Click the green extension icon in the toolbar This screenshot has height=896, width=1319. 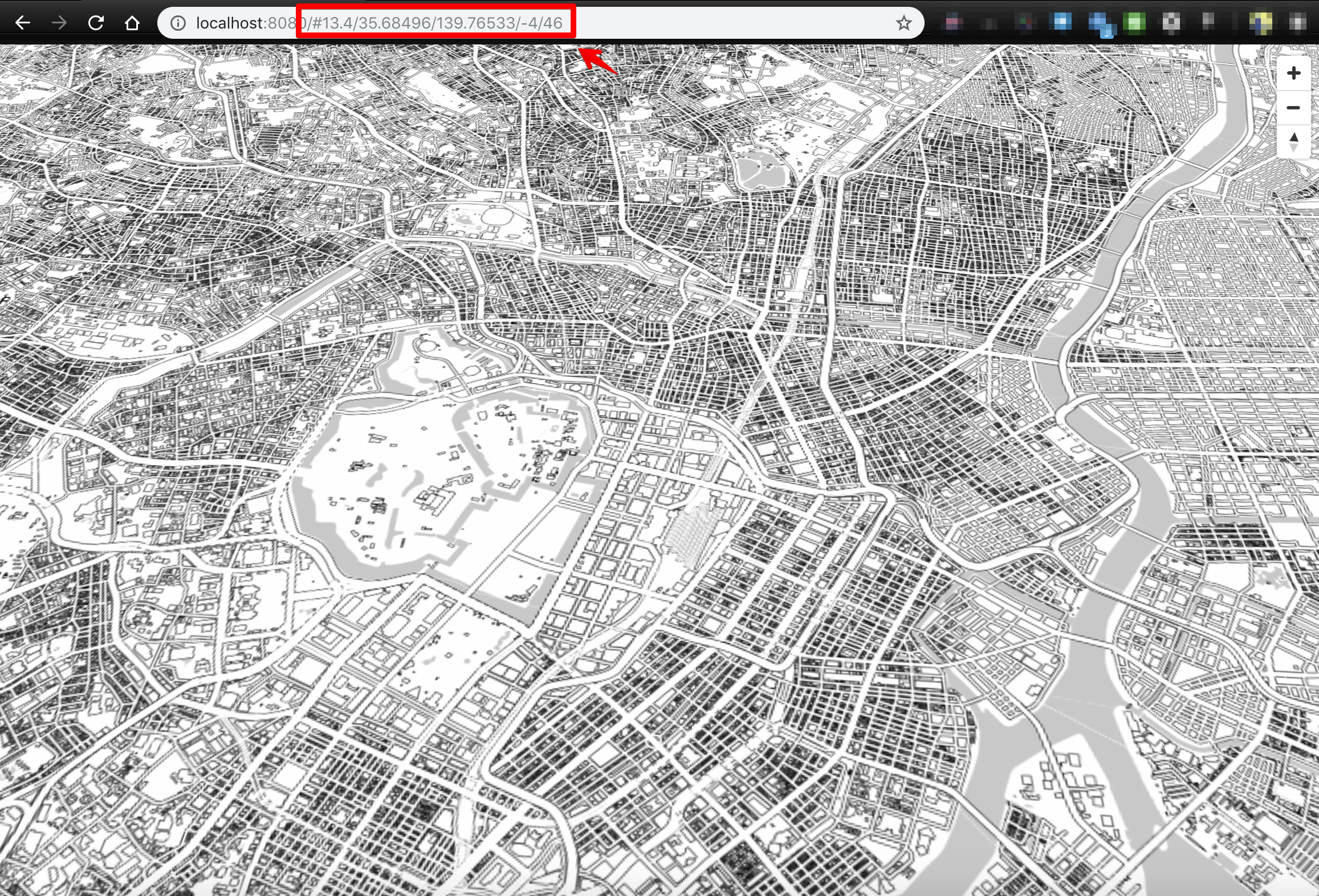point(1134,23)
